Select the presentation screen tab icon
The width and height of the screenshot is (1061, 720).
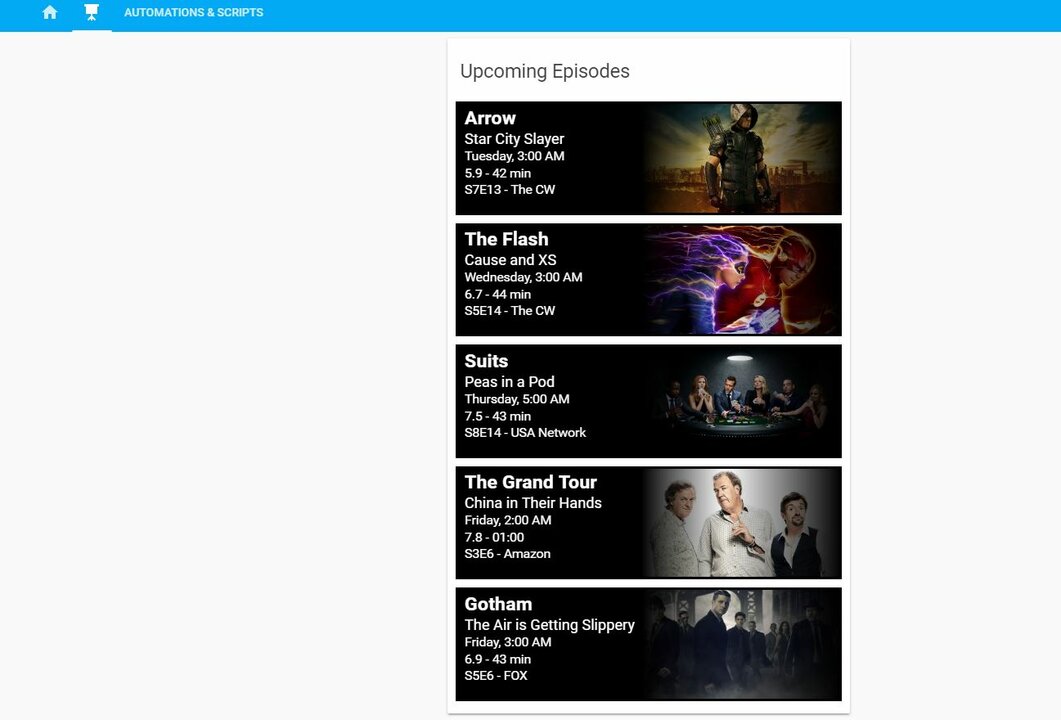click(91, 12)
